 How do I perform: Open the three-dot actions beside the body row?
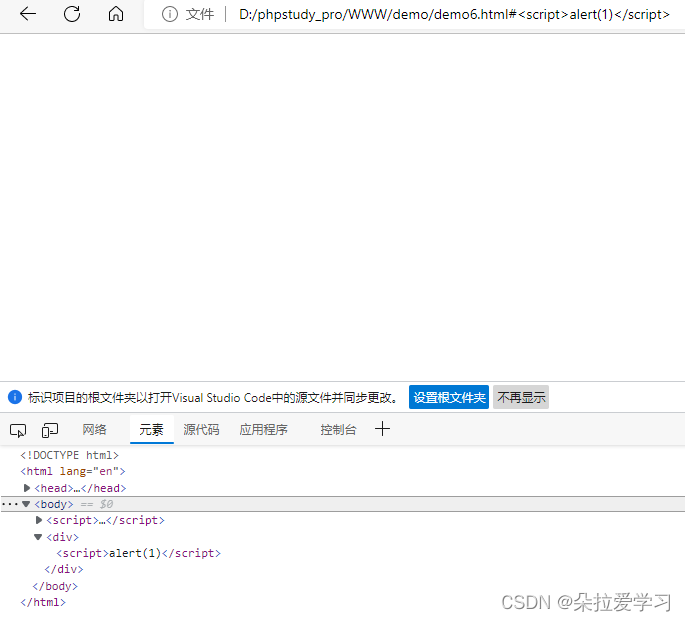[x=10, y=504]
